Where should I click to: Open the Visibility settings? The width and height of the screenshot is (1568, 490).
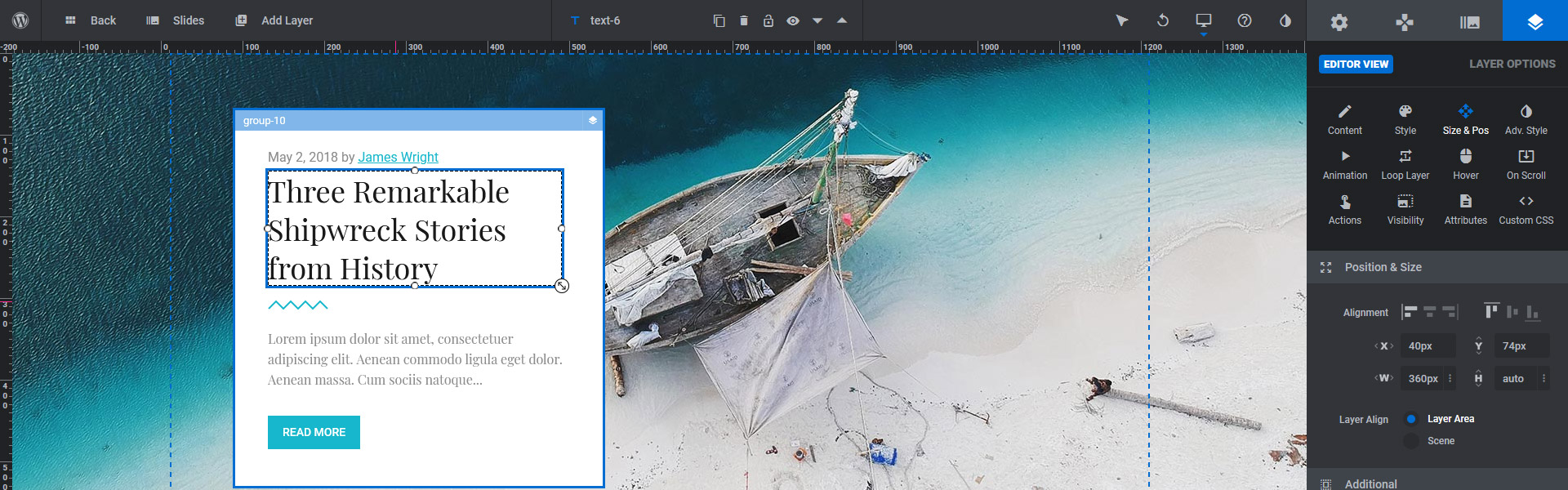tap(1405, 209)
